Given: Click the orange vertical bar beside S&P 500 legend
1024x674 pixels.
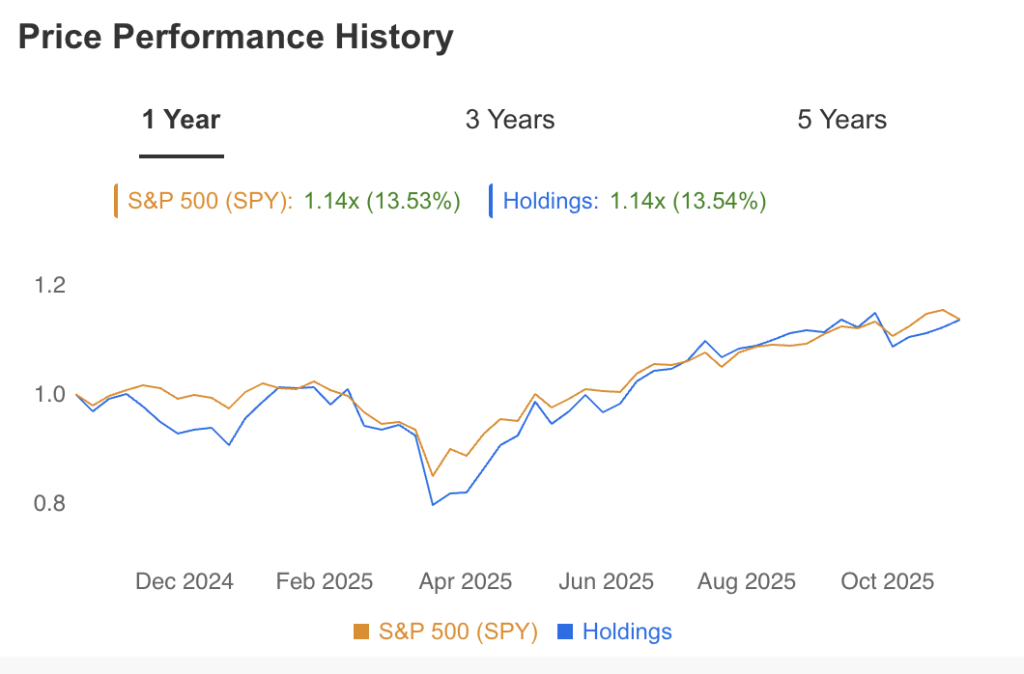Looking at the screenshot, I should [x=117, y=200].
